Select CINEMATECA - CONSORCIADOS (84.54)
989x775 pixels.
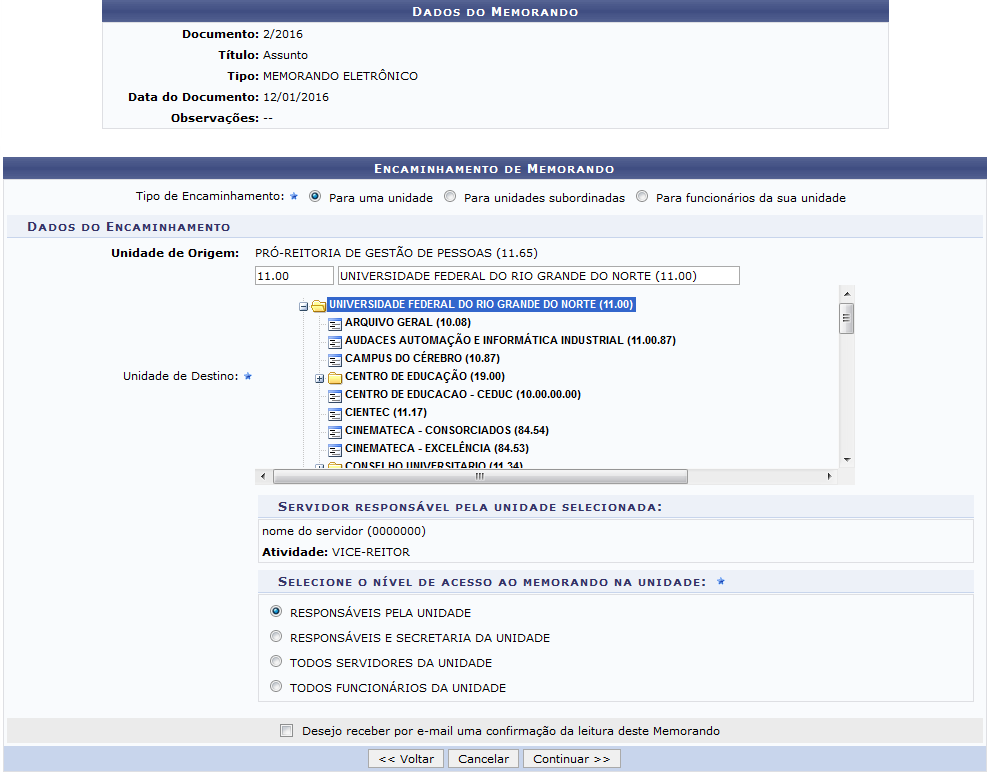tap(447, 431)
